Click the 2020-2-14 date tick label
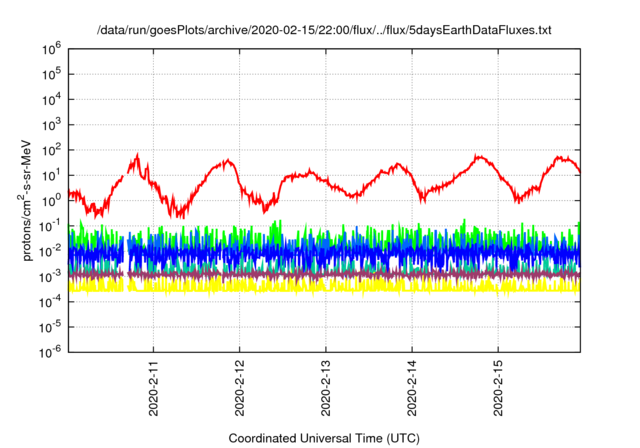Image resolution: width=640 pixels, height=448 pixels. click(x=412, y=388)
